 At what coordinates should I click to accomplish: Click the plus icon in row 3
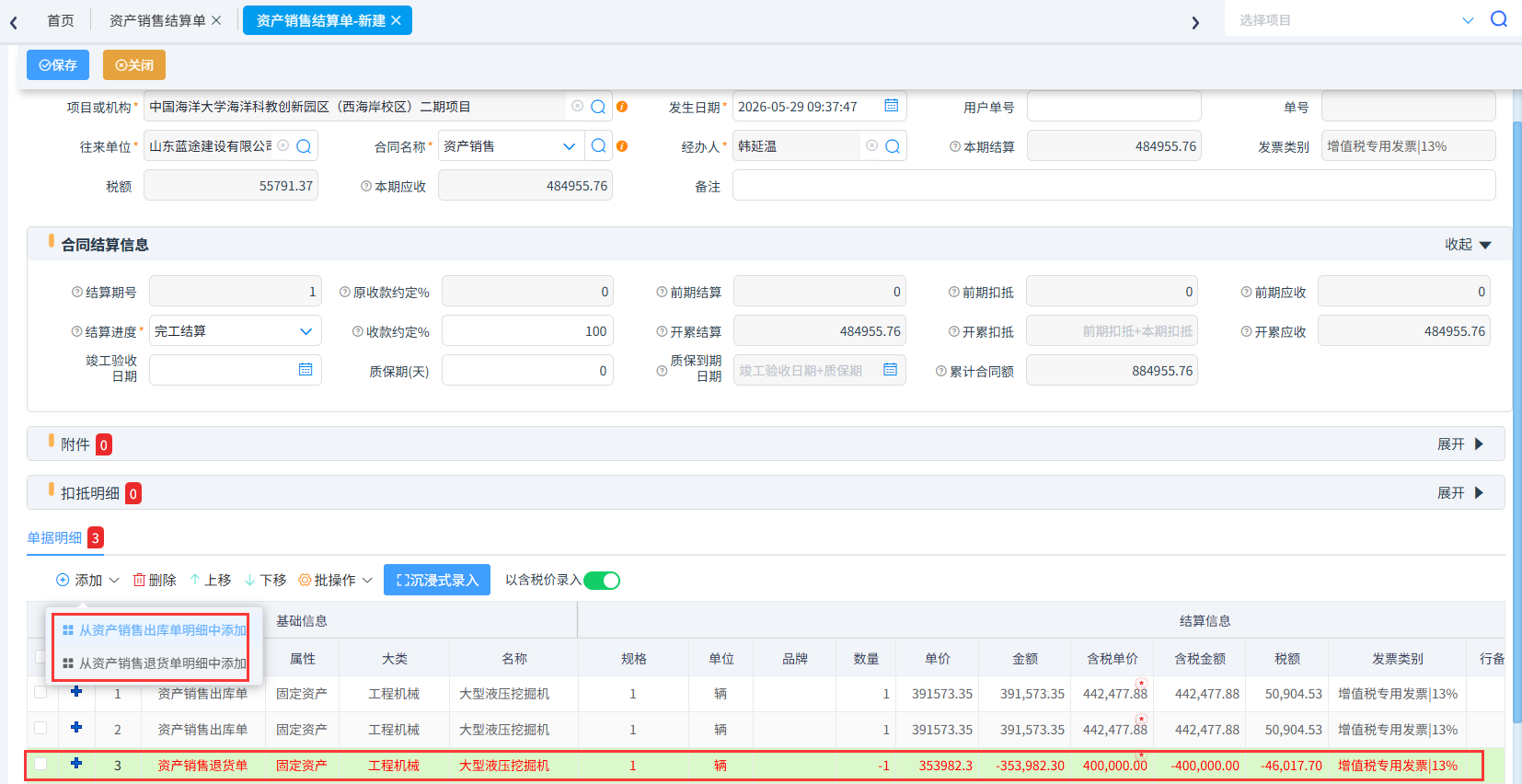[x=76, y=764]
